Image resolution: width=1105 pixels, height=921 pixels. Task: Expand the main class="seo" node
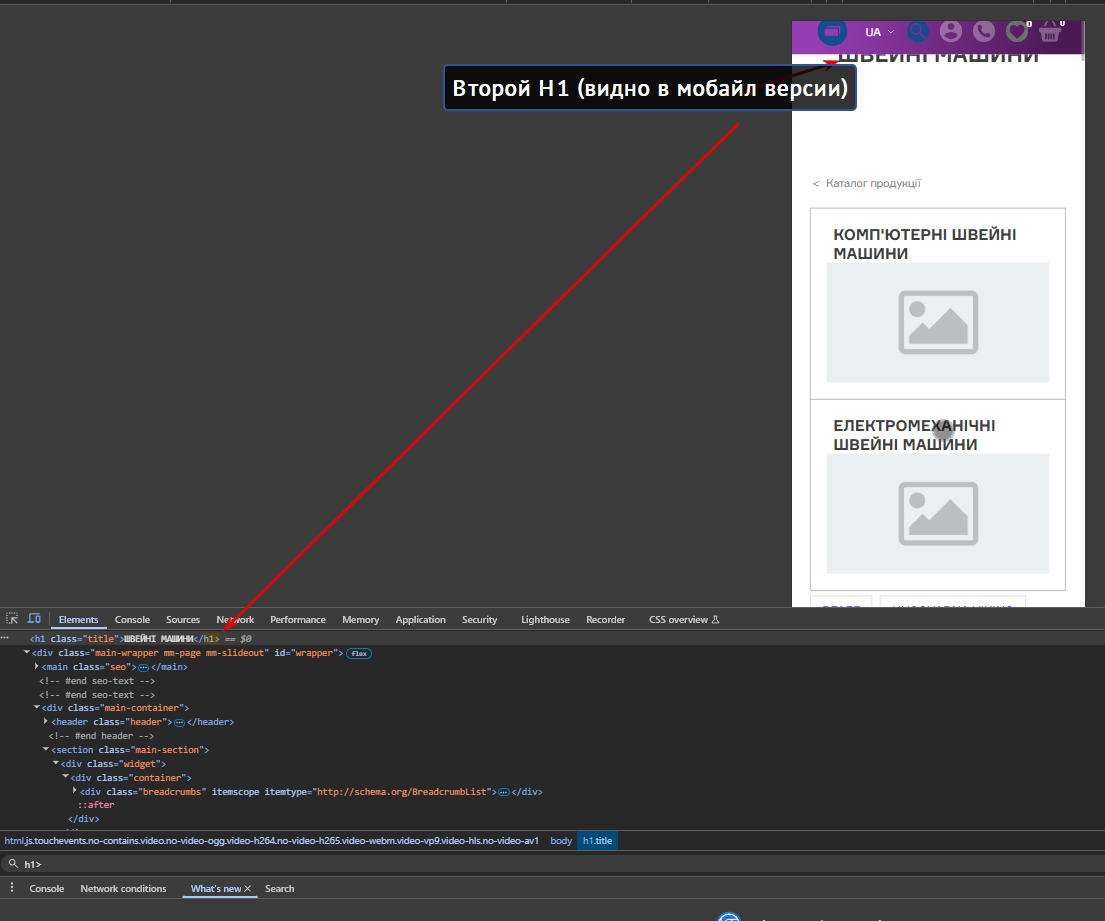coord(37,666)
